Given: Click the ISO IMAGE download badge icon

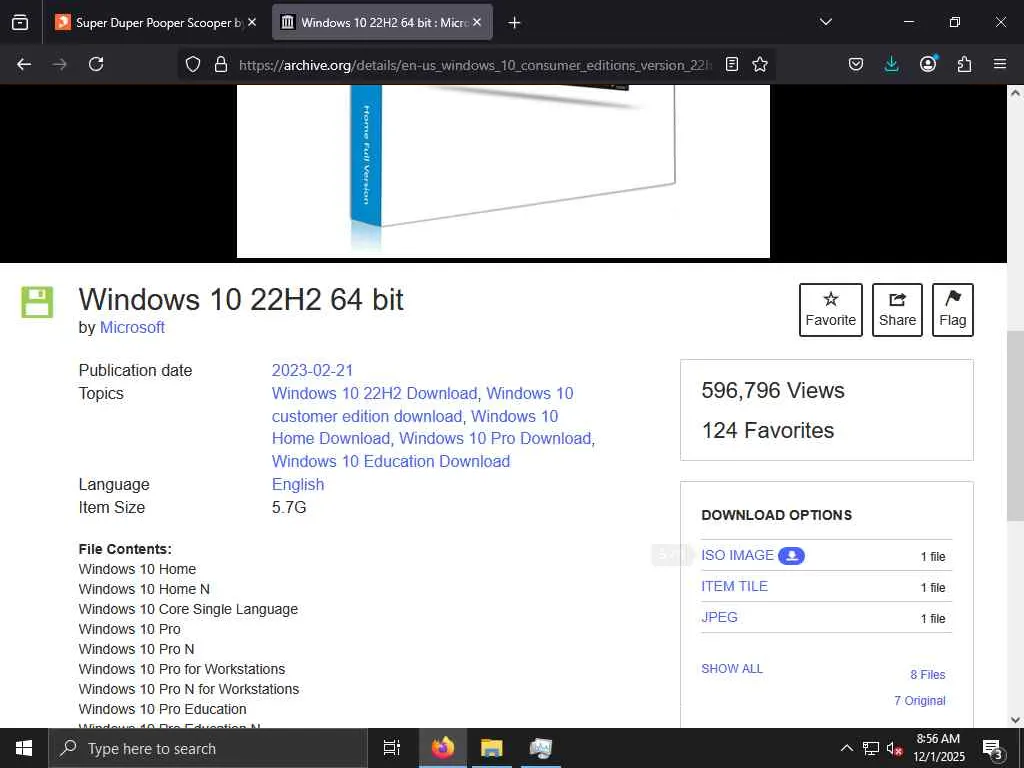Looking at the screenshot, I should click(792, 556).
